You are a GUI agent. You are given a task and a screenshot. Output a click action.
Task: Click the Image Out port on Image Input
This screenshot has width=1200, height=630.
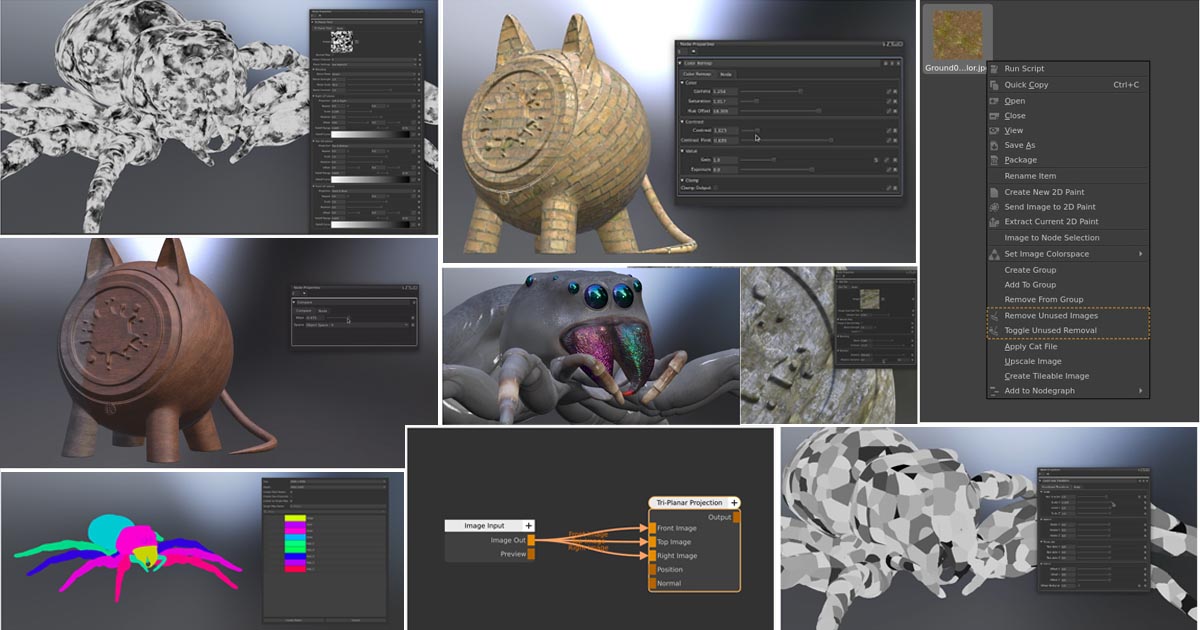point(531,540)
